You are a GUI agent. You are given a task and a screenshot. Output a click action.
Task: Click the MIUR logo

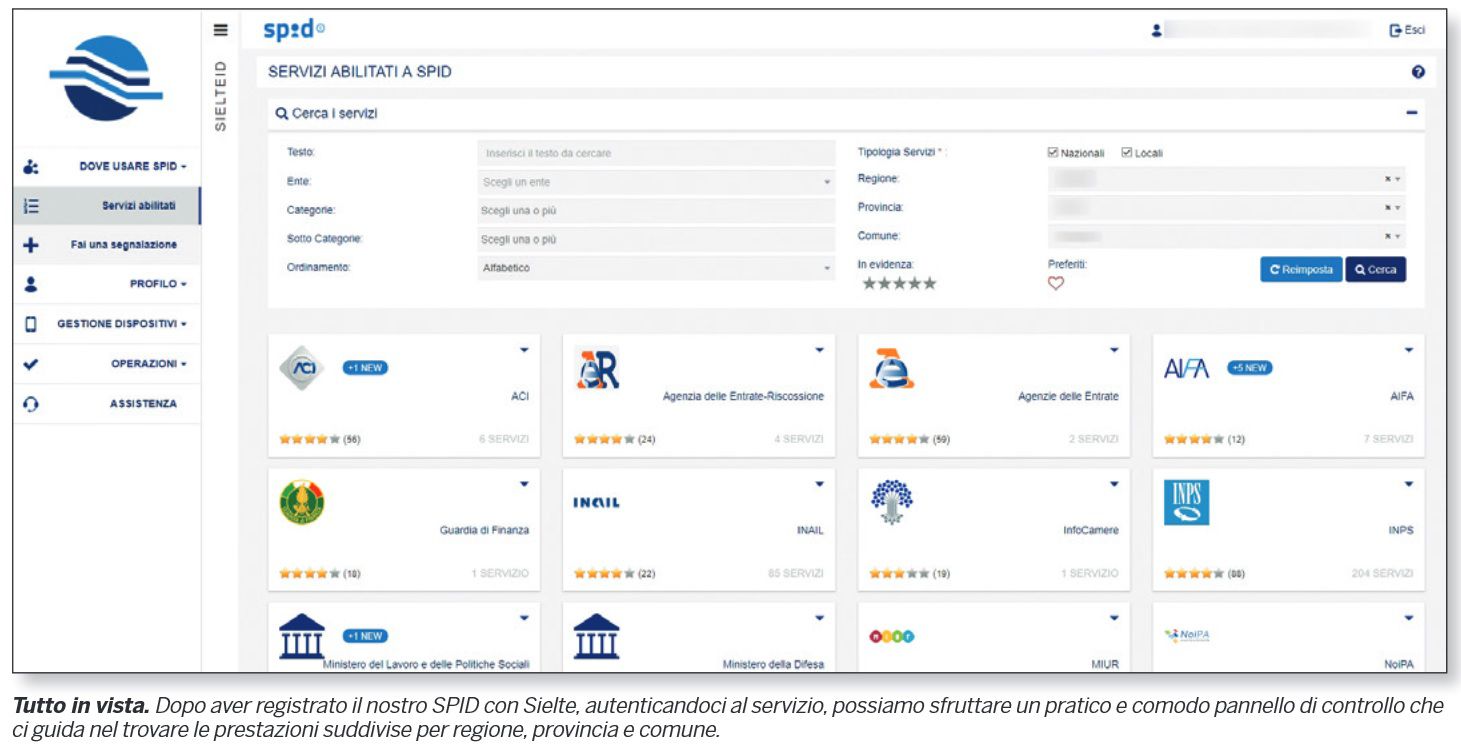(x=892, y=636)
